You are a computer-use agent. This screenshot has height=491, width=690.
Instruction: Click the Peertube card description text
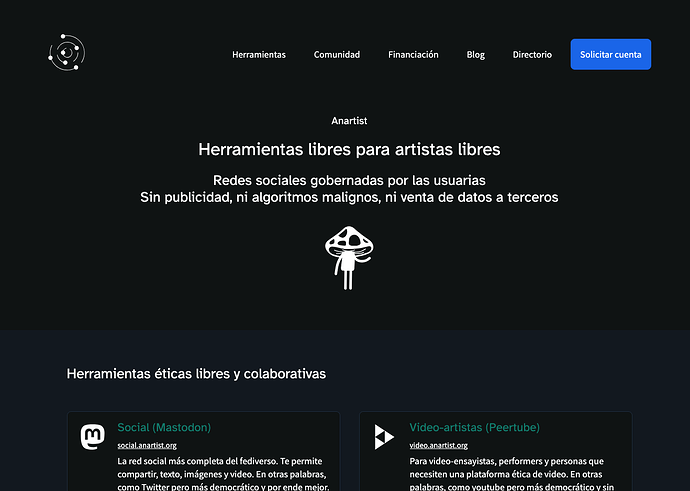(x=514, y=473)
